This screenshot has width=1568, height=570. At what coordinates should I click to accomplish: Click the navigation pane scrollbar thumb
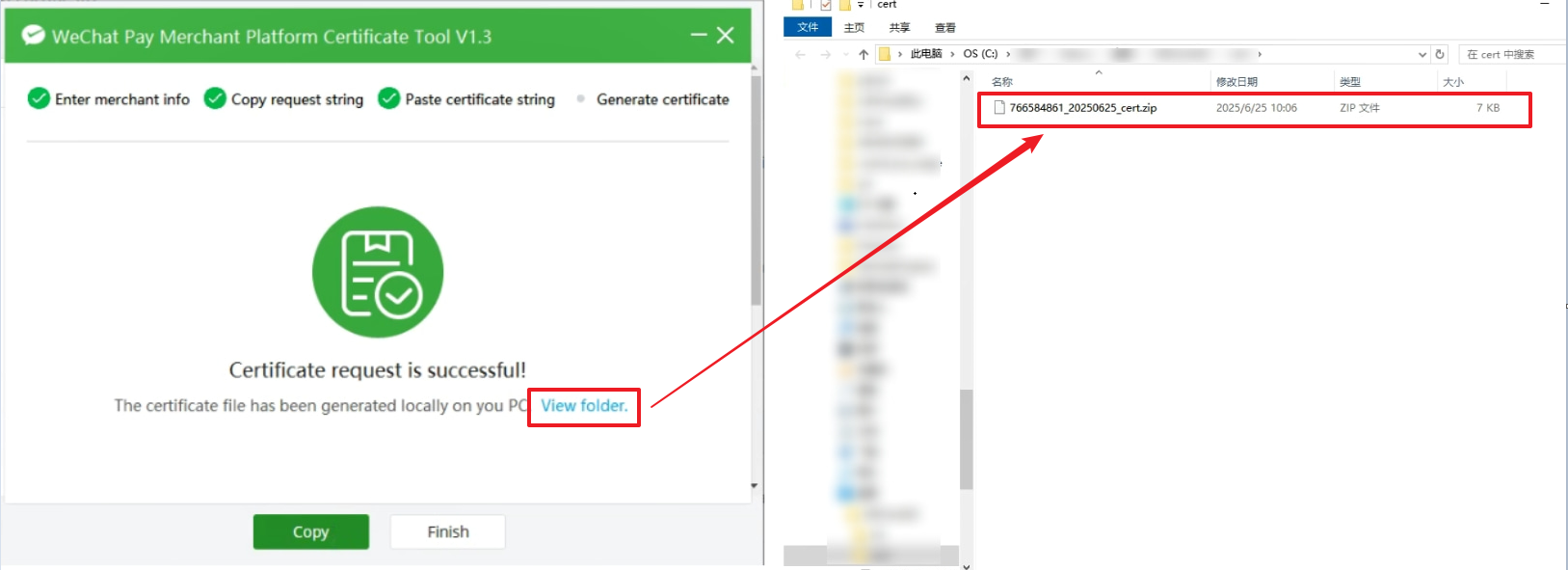[x=967, y=440]
